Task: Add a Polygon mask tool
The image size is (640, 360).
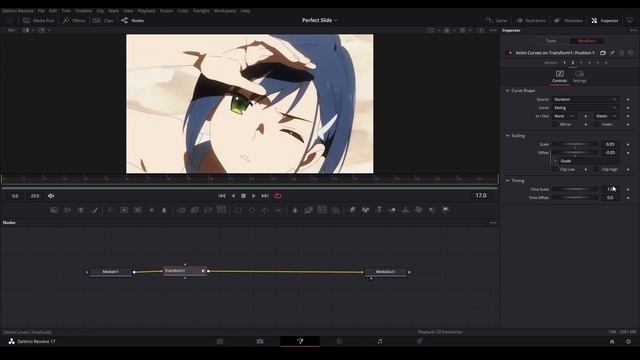Action: click(265, 210)
